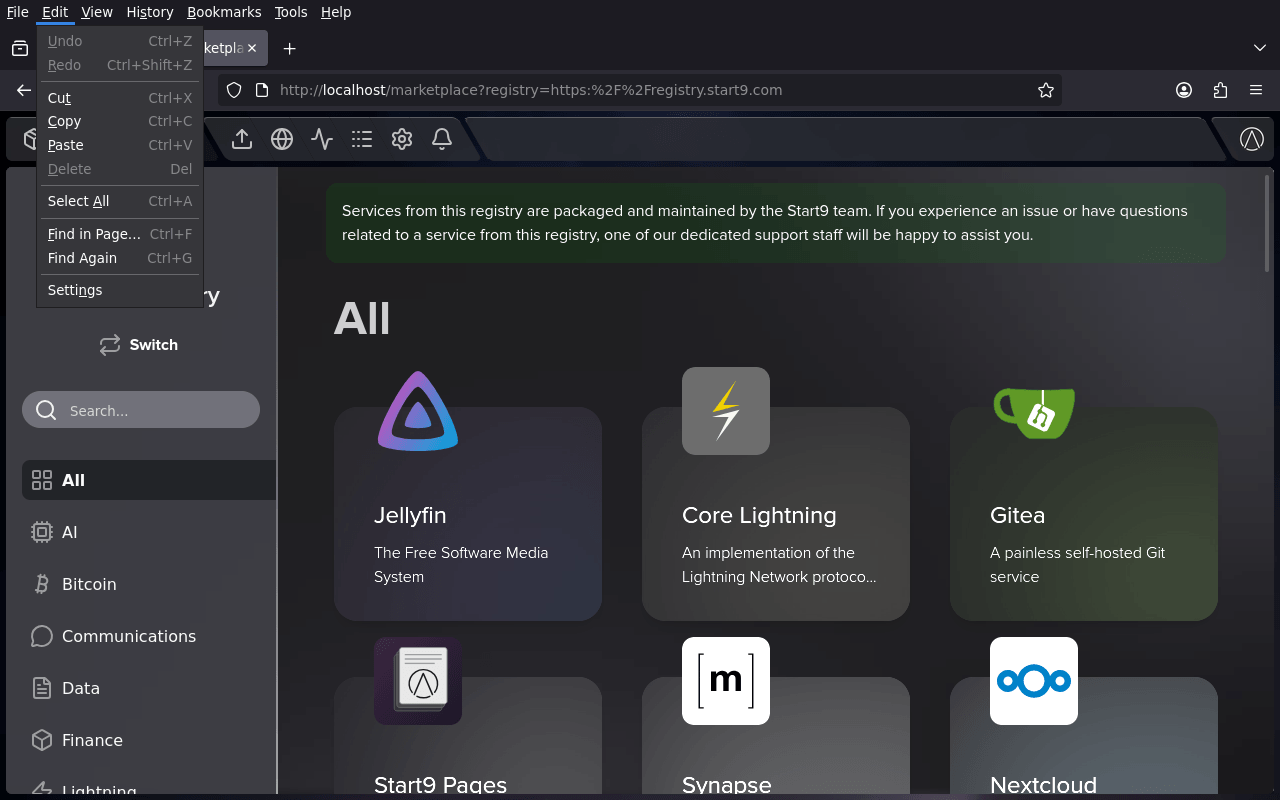Click the Firefox account profile icon
This screenshot has height=800, width=1280.
click(1184, 90)
